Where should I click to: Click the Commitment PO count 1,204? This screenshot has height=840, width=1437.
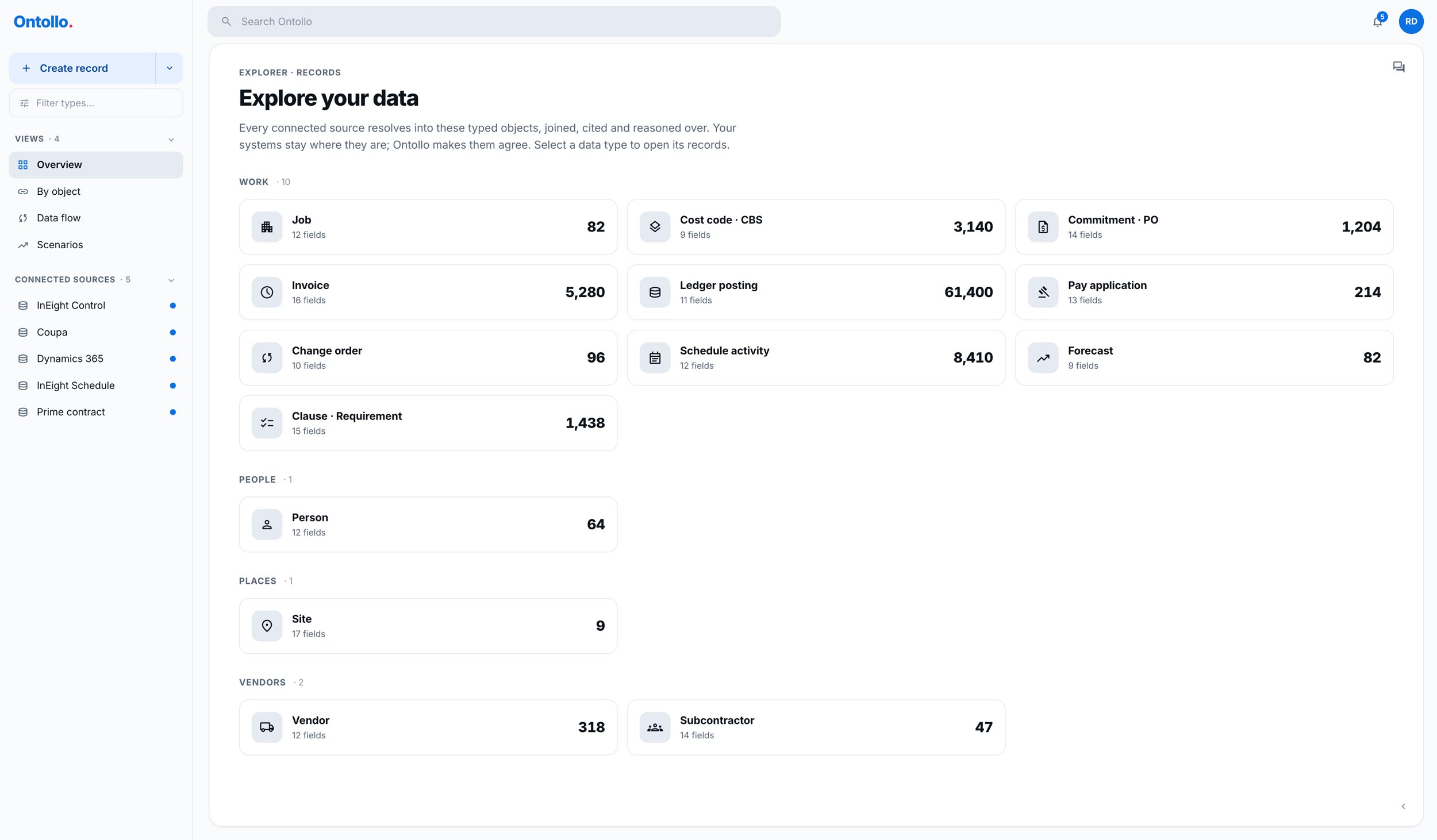(1361, 227)
